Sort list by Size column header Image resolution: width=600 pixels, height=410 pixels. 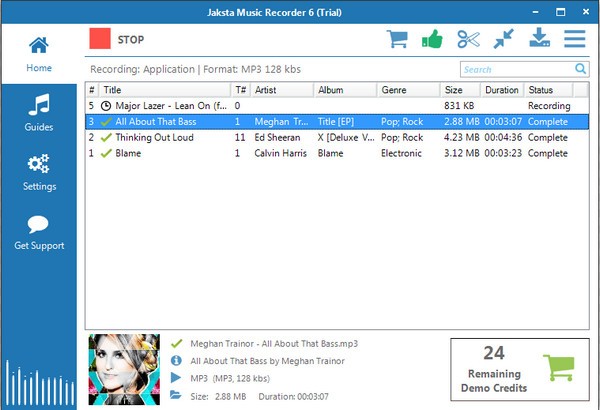click(x=460, y=90)
